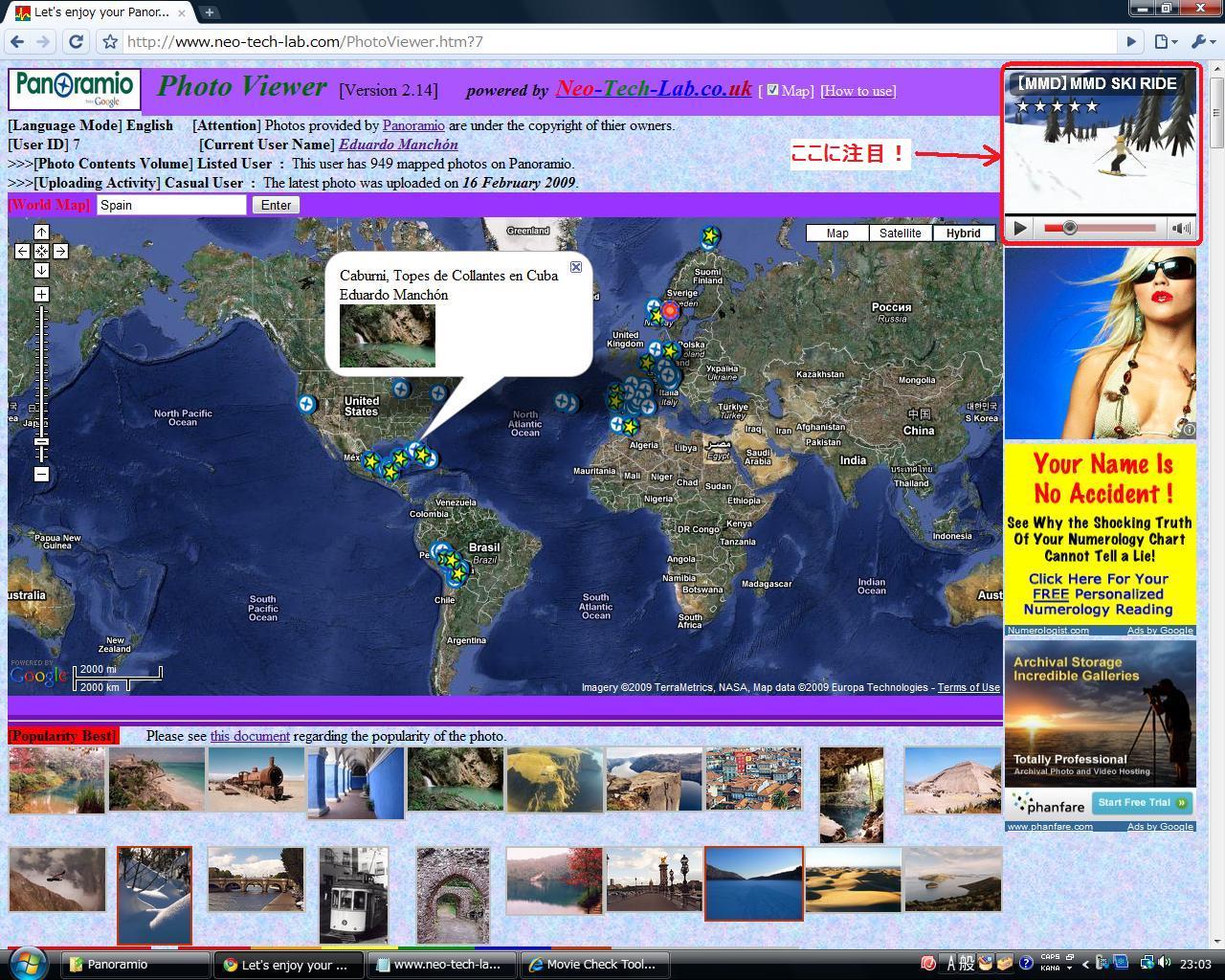The image size is (1225, 980).
Task: Open the snow-covered slope thumbnail
Action: pyautogui.click(x=155, y=895)
